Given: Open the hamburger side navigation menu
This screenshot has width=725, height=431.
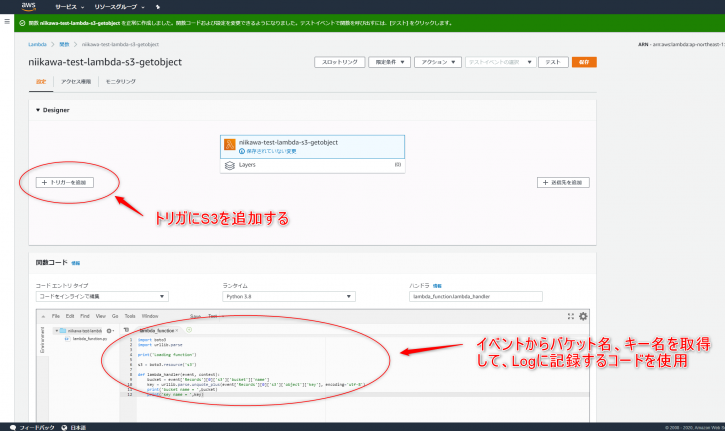Looking at the screenshot, I should tap(7, 21).
